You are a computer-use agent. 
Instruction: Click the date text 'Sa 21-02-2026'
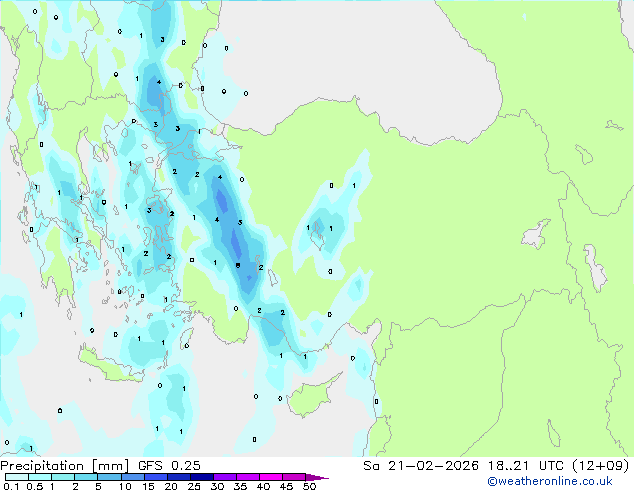pyautogui.click(x=421, y=466)
